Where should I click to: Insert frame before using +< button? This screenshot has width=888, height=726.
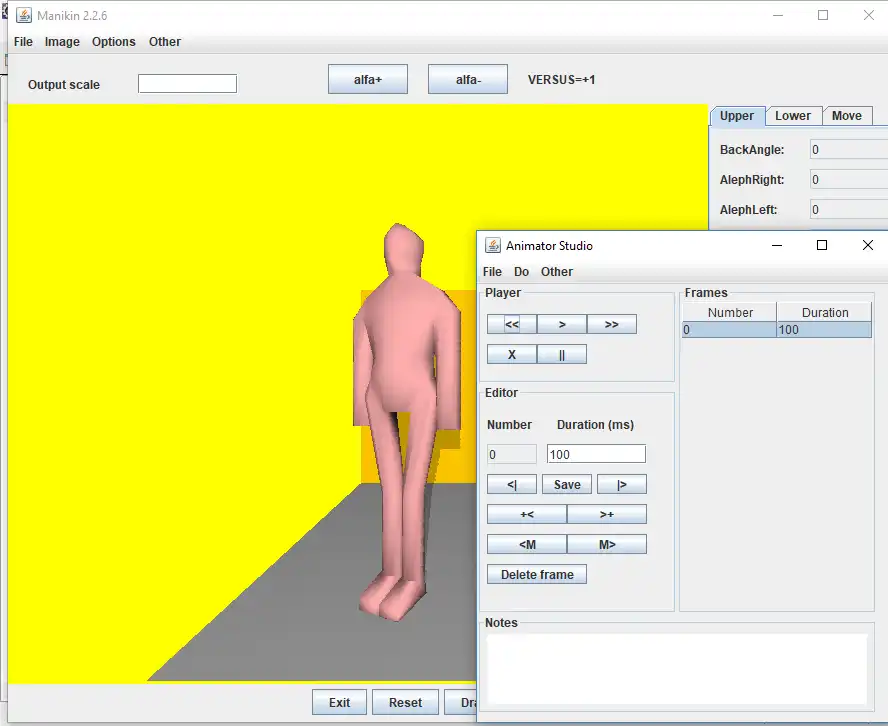[527, 514]
